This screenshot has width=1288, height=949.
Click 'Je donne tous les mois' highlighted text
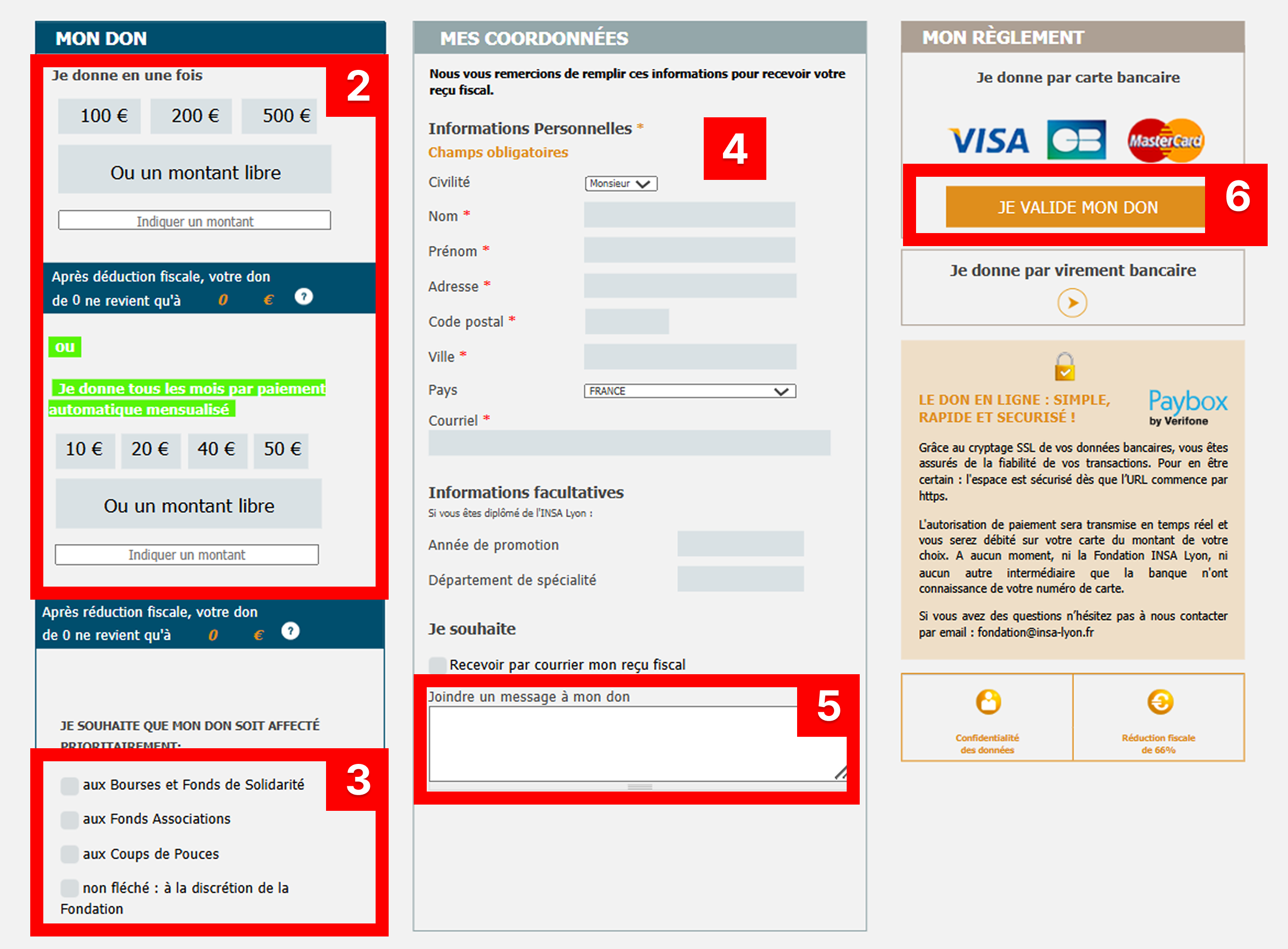point(187,399)
